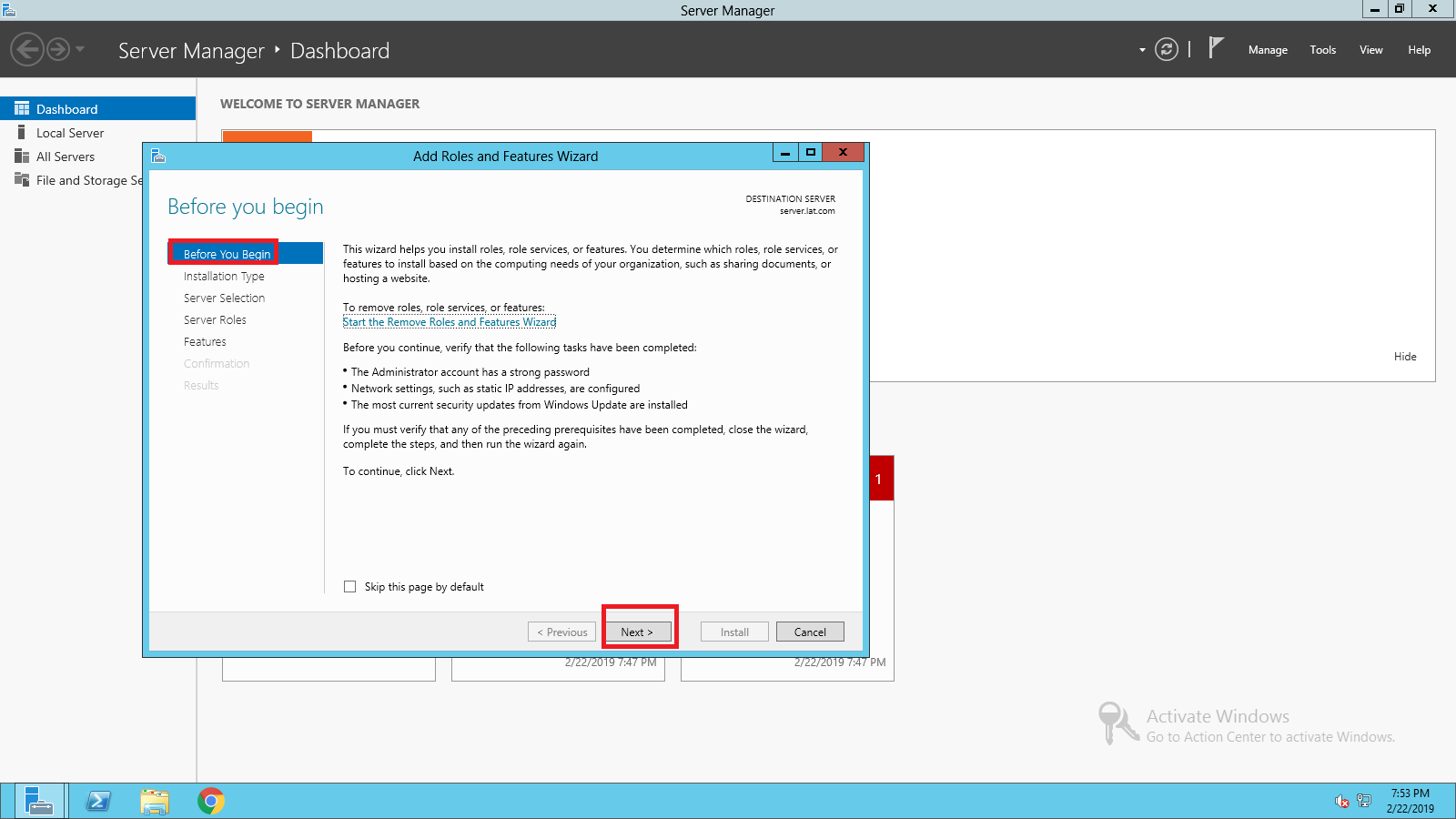This screenshot has height=819, width=1456.
Task: Open PowerShell from the taskbar
Action: [x=98, y=801]
